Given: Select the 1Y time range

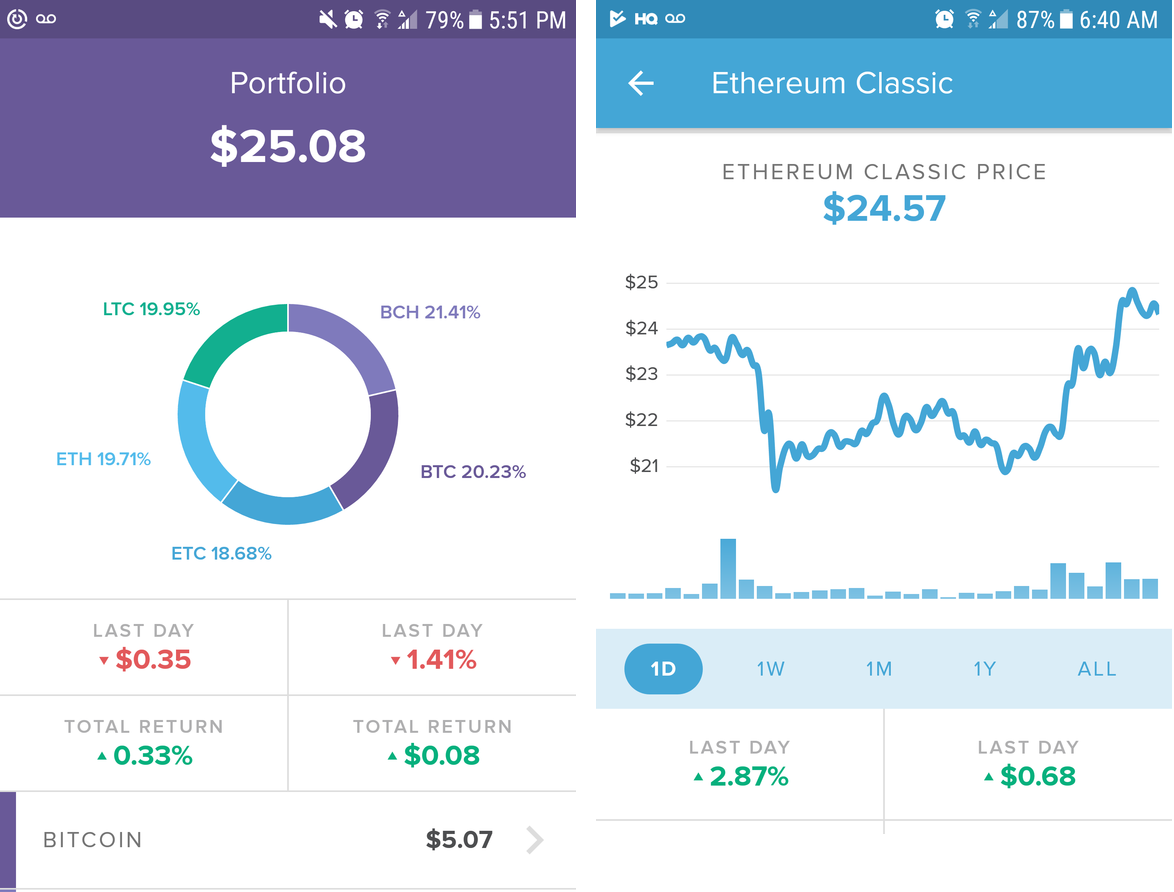Looking at the screenshot, I should (x=984, y=668).
